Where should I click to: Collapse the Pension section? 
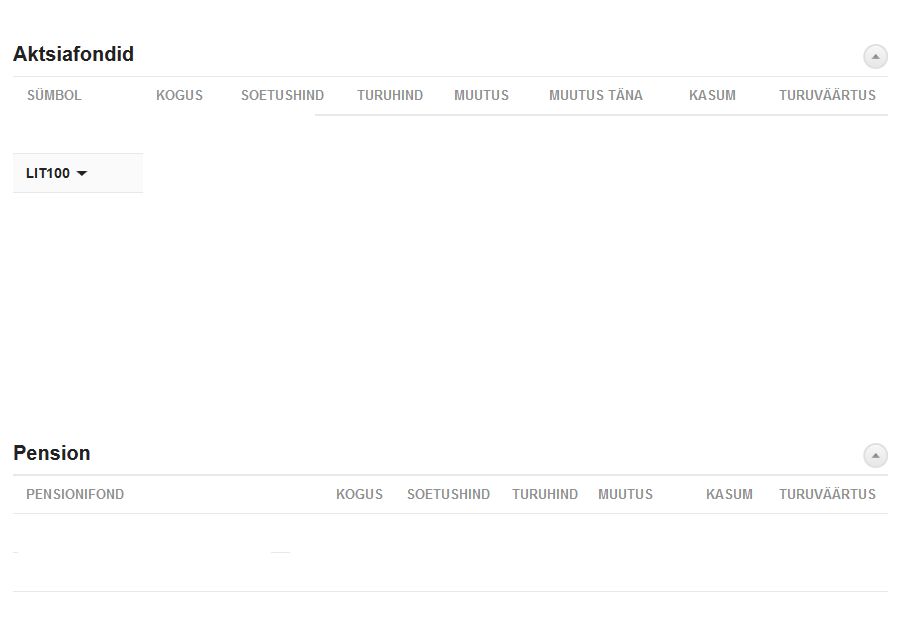tap(875, 456)
